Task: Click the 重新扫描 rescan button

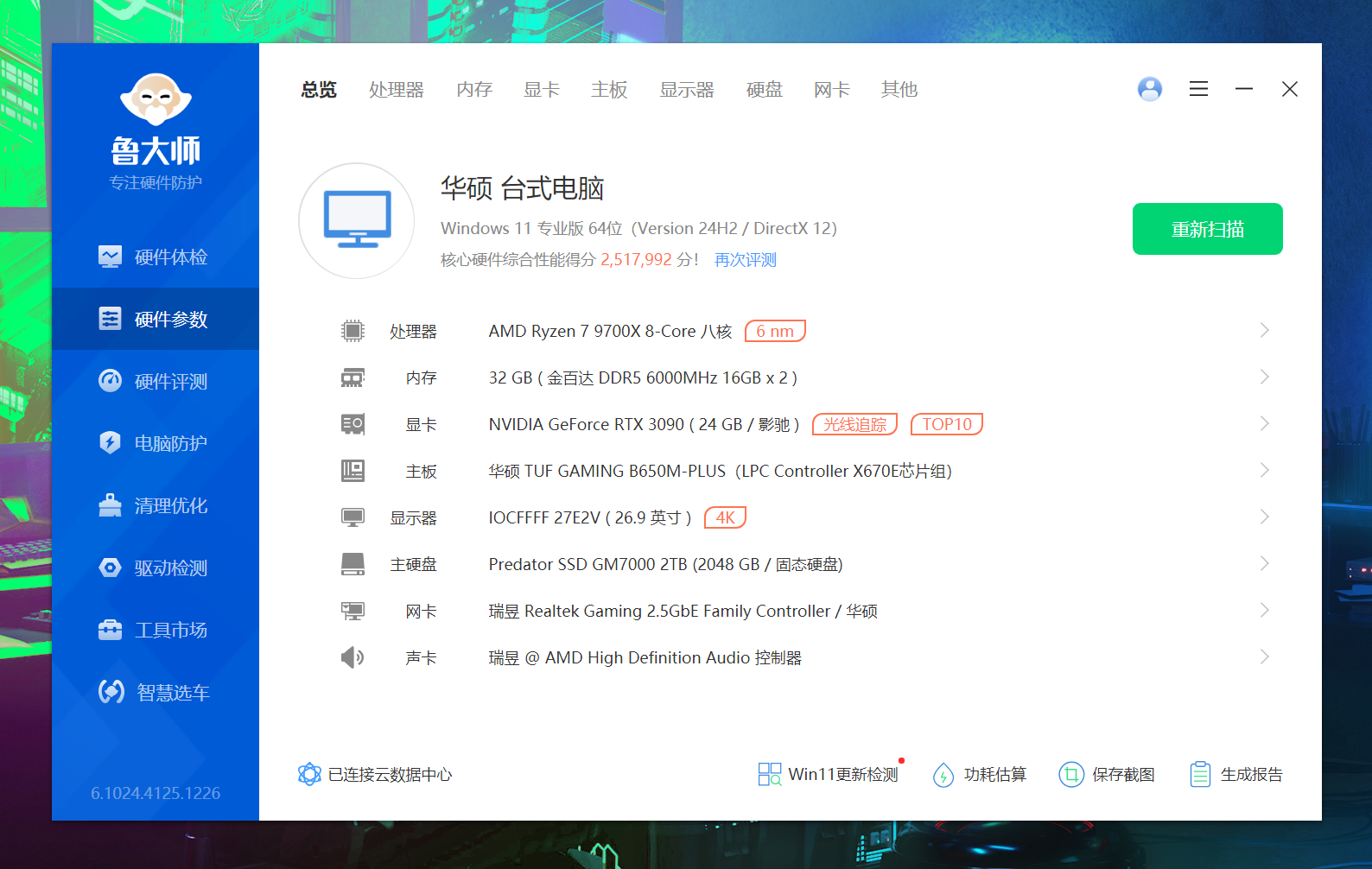Action: tap(1208, 229)
